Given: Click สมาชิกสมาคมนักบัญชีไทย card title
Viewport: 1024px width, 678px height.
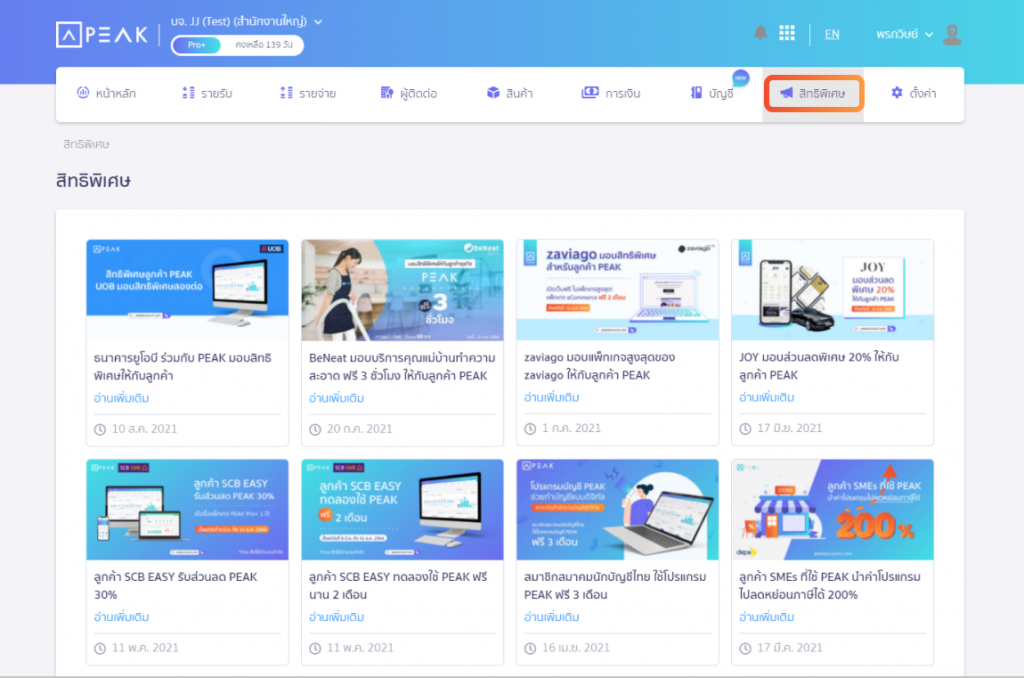Looking at the screenshot, I should [x=615, y=585].
